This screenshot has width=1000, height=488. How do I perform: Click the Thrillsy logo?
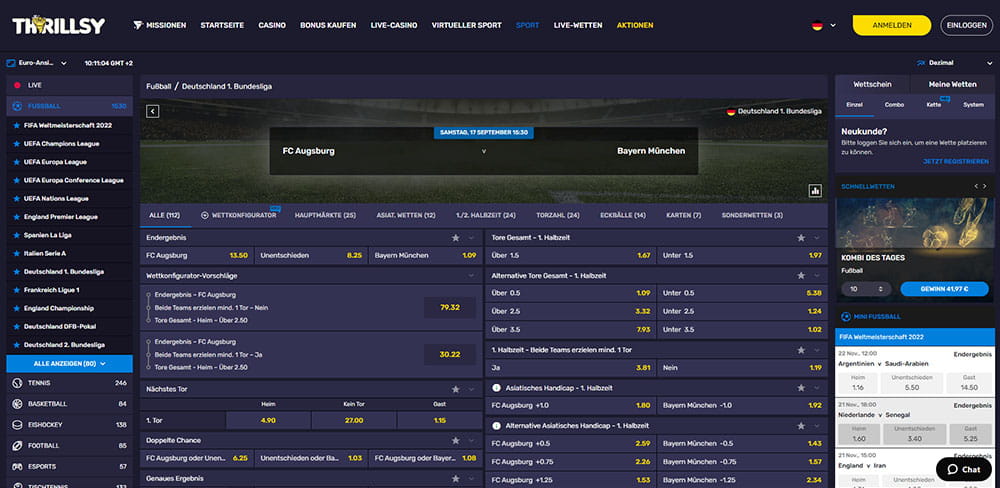click(x=58, y=25)
